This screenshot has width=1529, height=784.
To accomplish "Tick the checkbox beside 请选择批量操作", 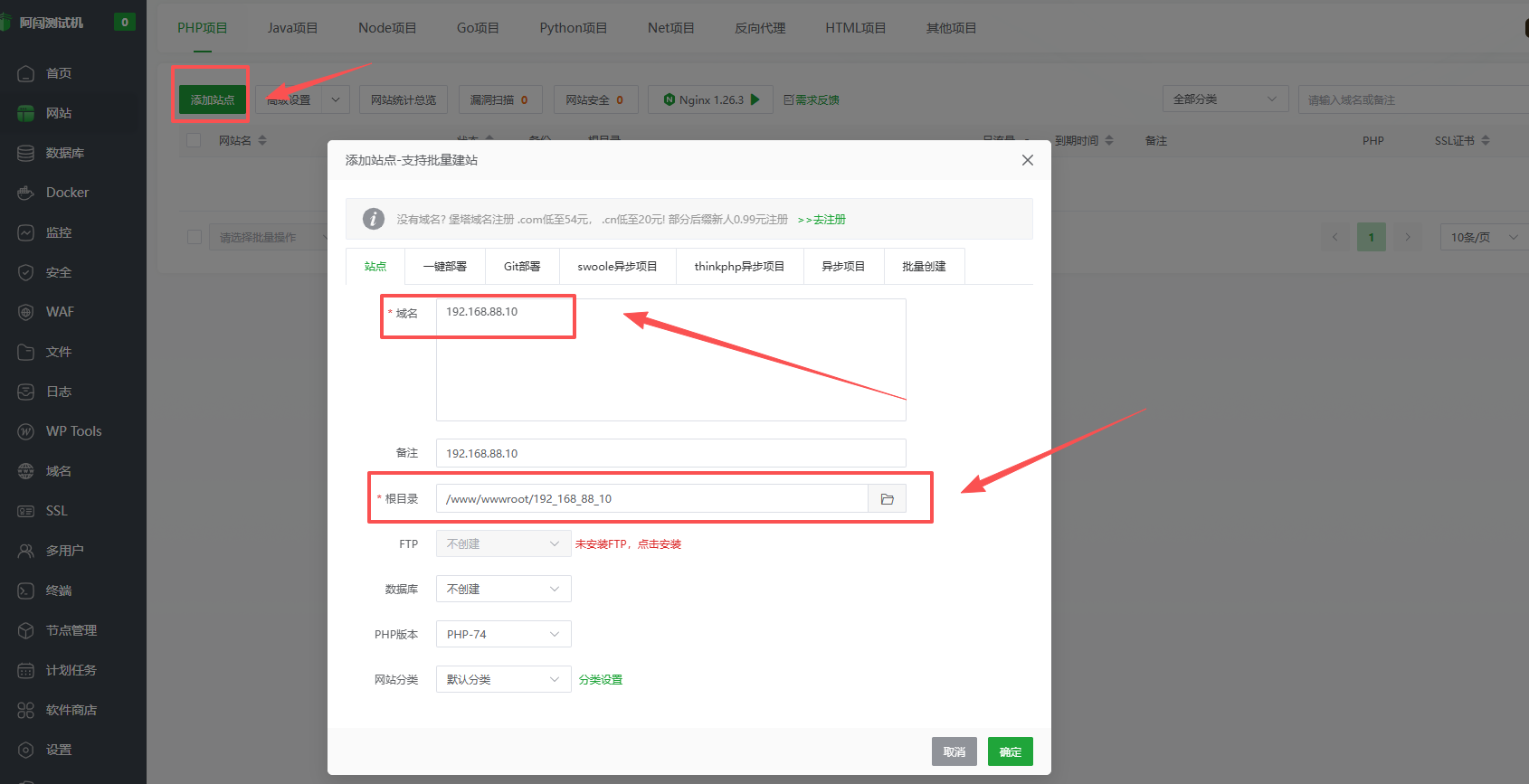I will pyautogui.click(x=194, y=237).
